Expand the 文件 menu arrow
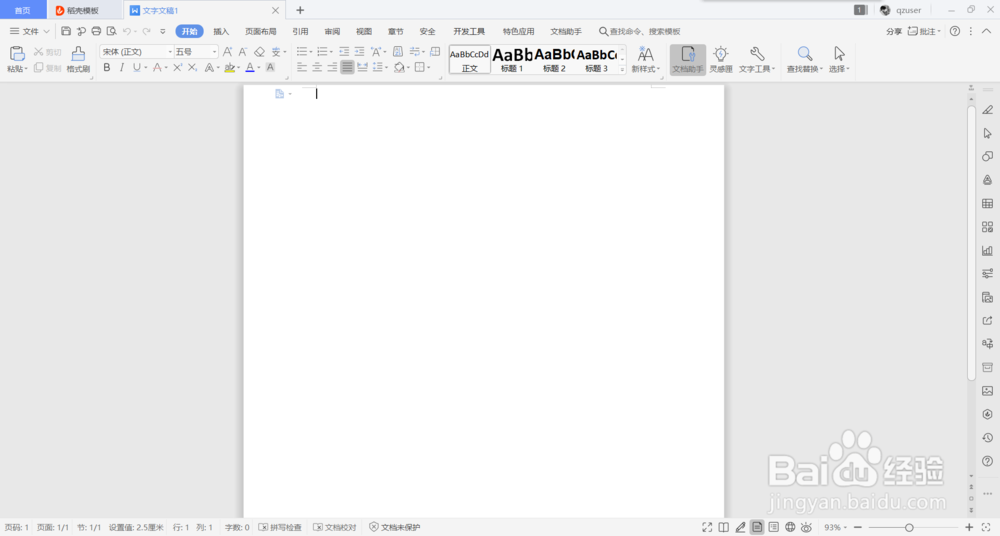 [x=47, y=31]
